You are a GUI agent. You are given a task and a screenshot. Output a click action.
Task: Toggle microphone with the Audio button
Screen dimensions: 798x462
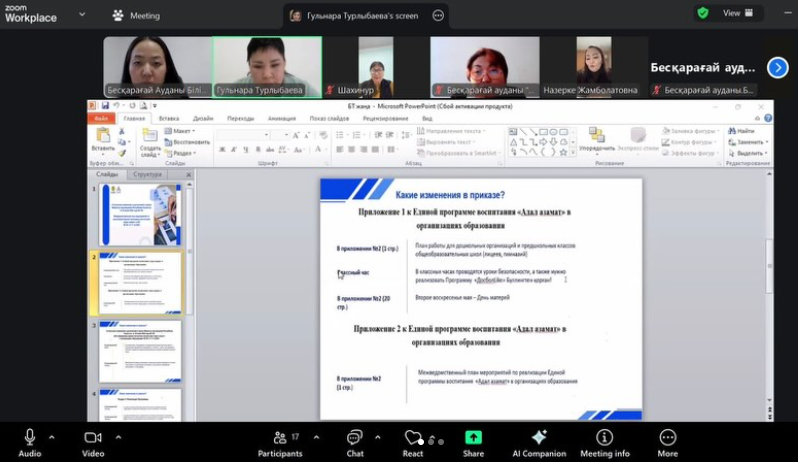(x=30, y=438)
